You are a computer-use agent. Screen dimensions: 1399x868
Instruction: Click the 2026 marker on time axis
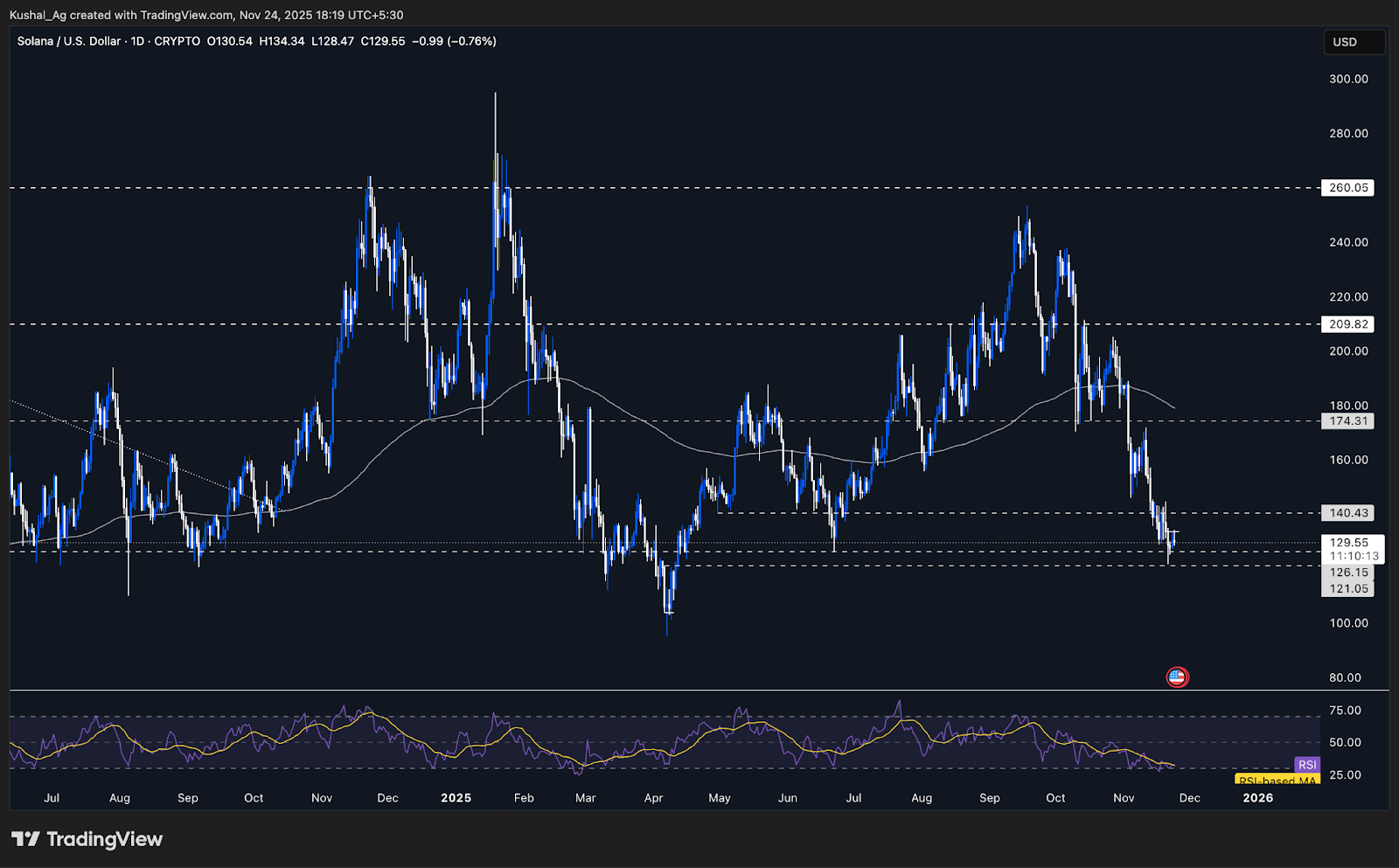(1257, 797)
